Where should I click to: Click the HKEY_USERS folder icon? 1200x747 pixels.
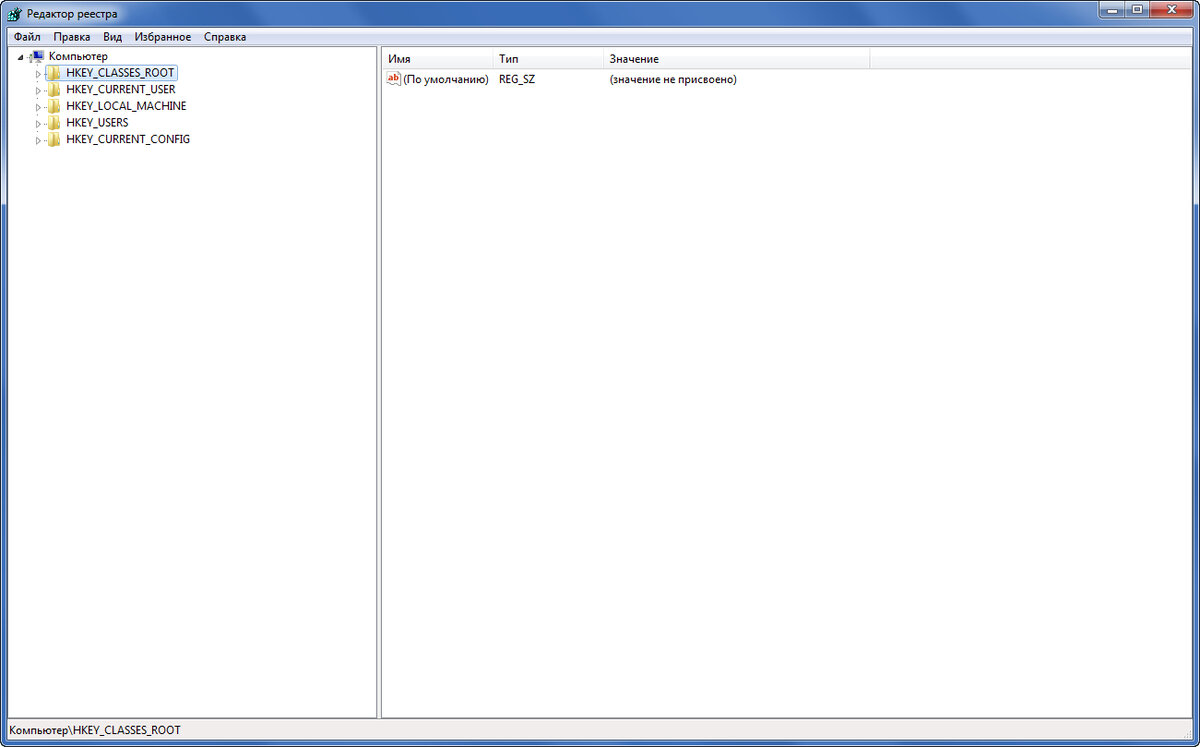[x=54, y=122]
